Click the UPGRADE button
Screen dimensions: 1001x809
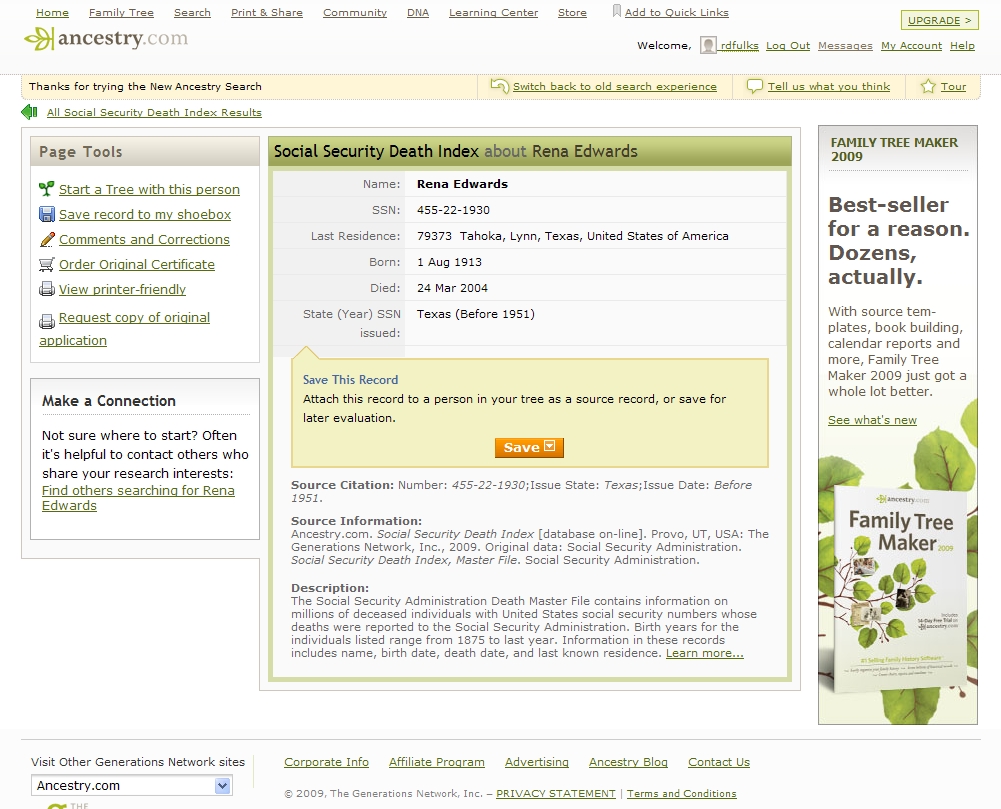[939, 20]
